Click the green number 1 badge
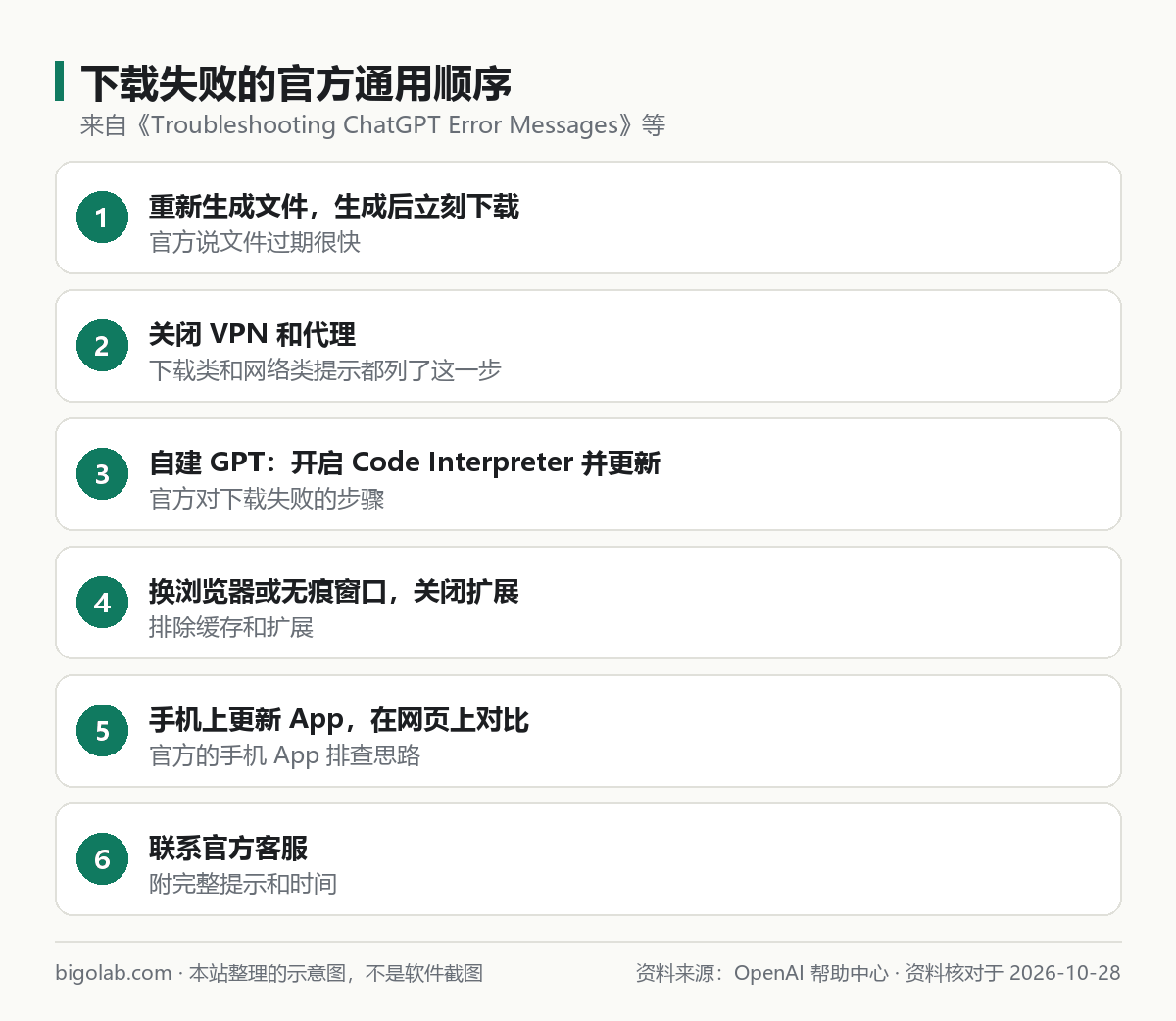The height and width of the screenshot is (1021, 1176). tap(102, 218)
